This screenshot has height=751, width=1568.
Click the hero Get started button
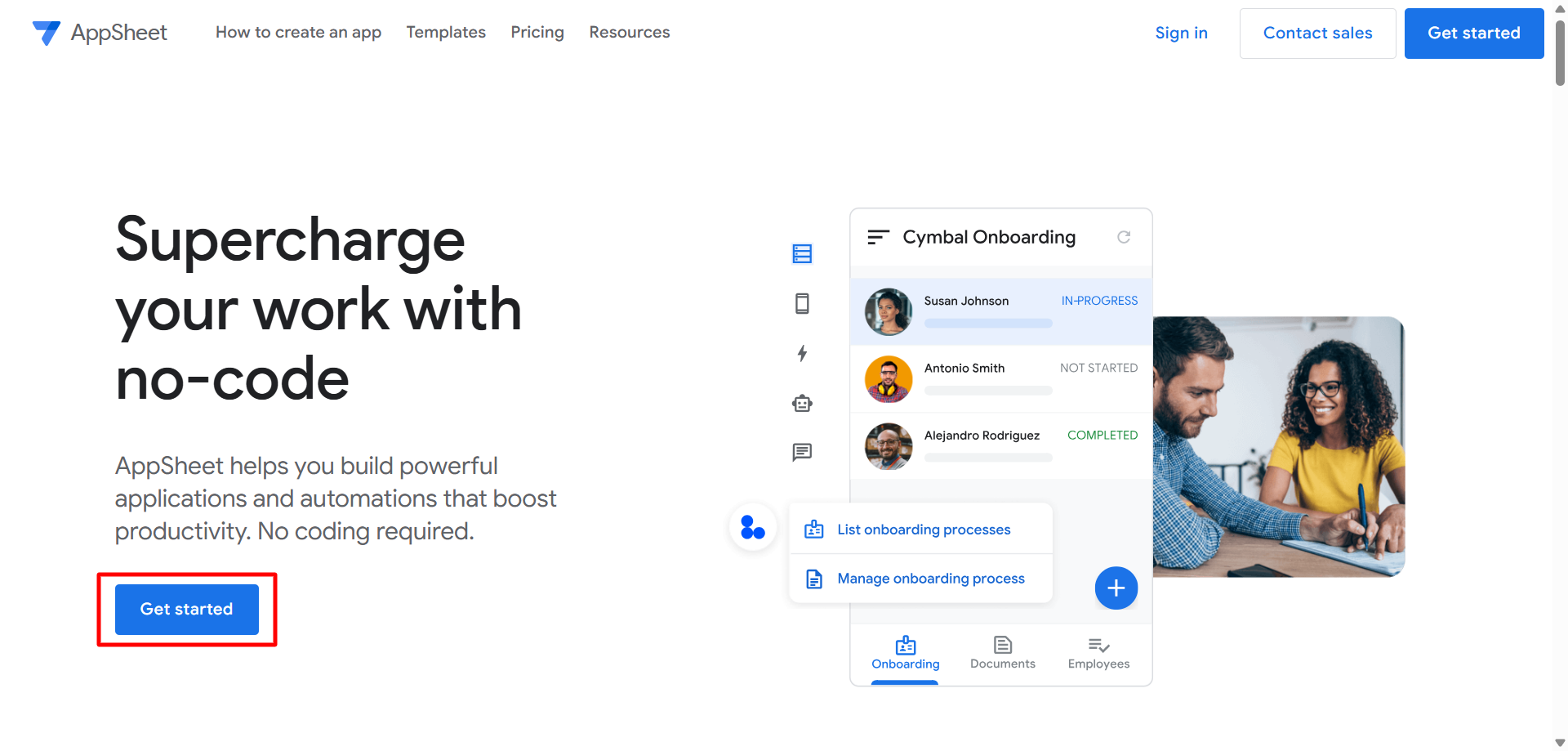pyautogui.click(x=187, y=610)
